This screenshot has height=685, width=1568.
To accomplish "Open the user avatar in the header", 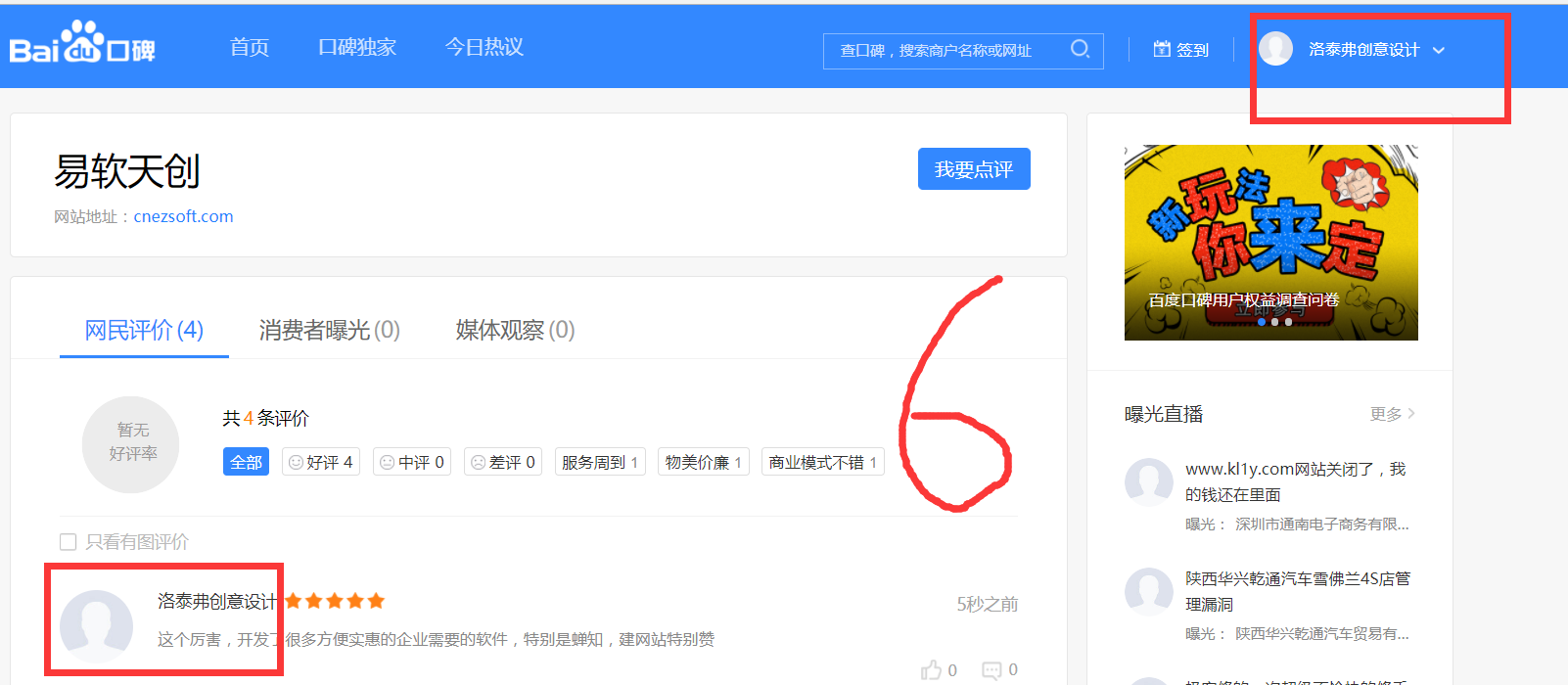I will click(x=1275, y=49).
